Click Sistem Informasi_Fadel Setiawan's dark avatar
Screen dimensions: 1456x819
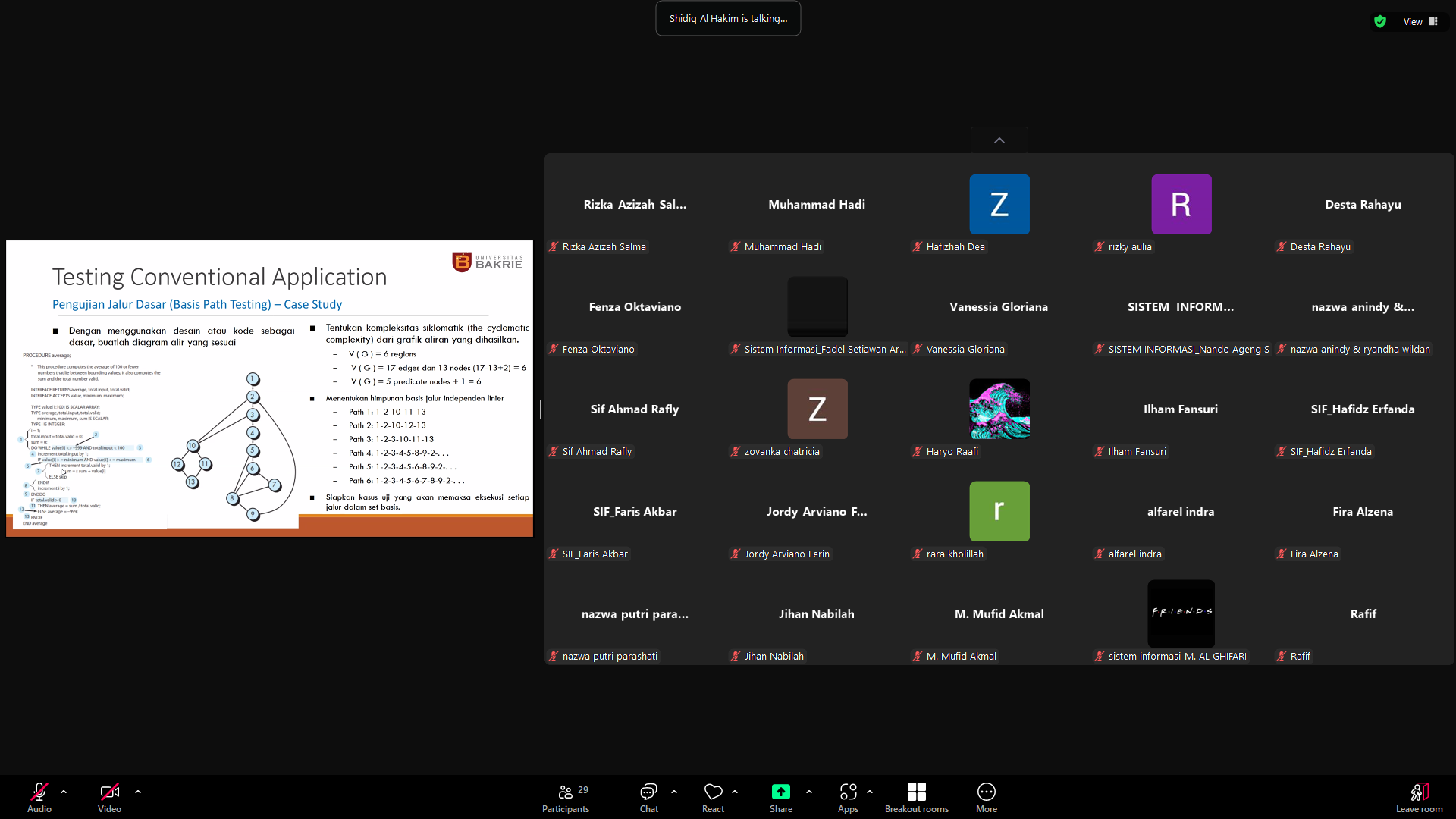(817, 306)
